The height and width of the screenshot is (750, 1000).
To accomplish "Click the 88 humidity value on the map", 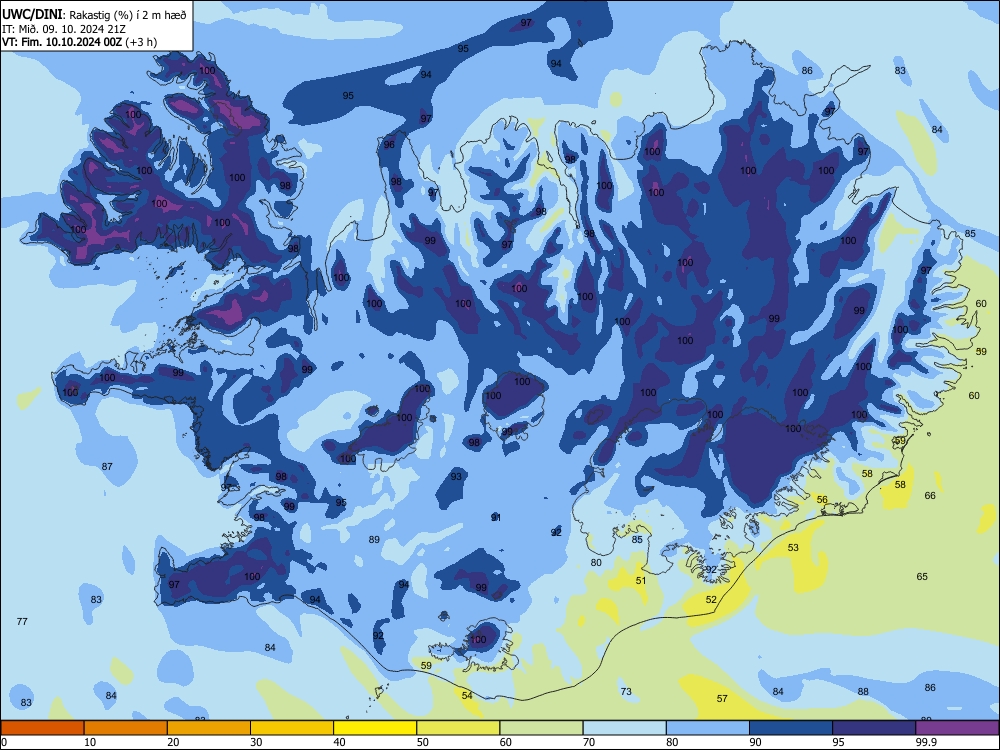I will 864,691.
